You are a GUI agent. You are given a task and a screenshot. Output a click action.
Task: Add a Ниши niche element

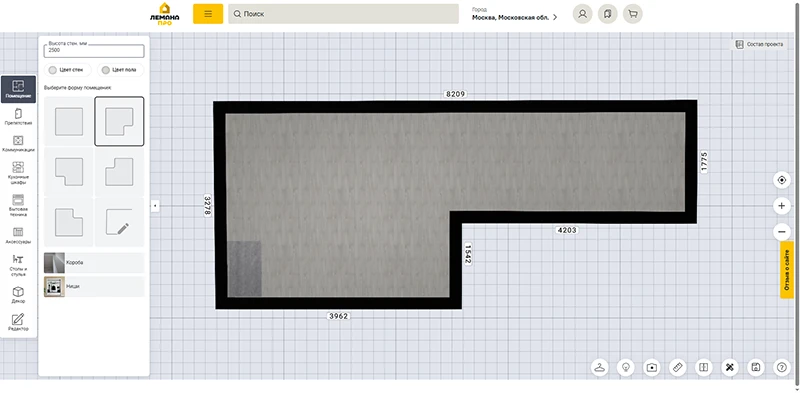94,287
